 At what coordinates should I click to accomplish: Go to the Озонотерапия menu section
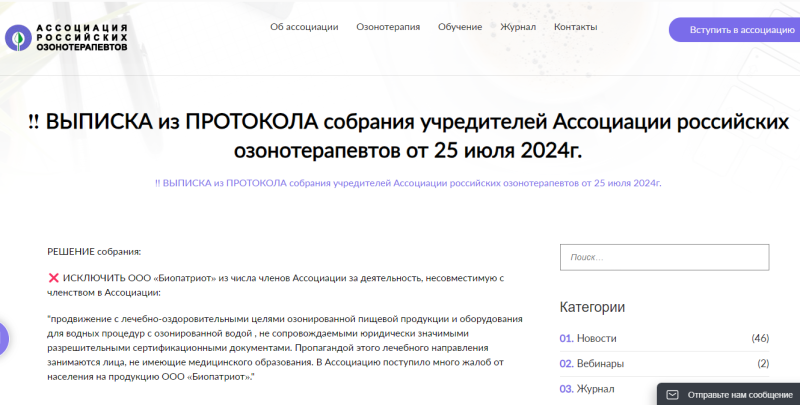[388, 27]
